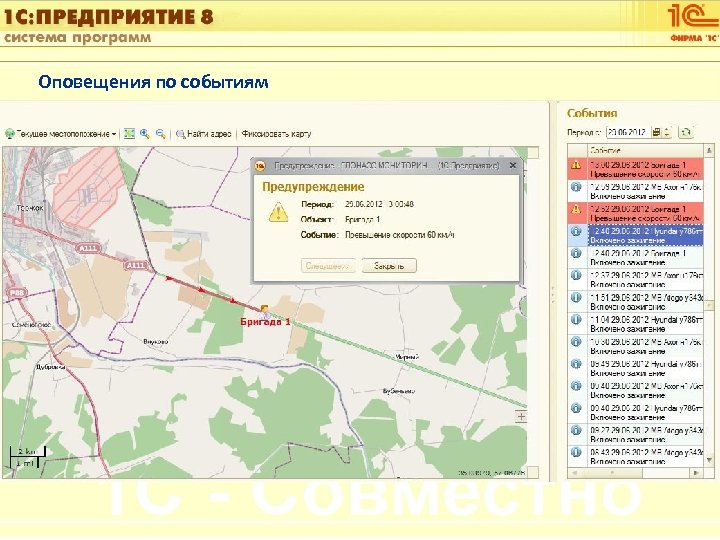
Task: Select the 09:40 MB Axor event row
Action: pos(635,389)
